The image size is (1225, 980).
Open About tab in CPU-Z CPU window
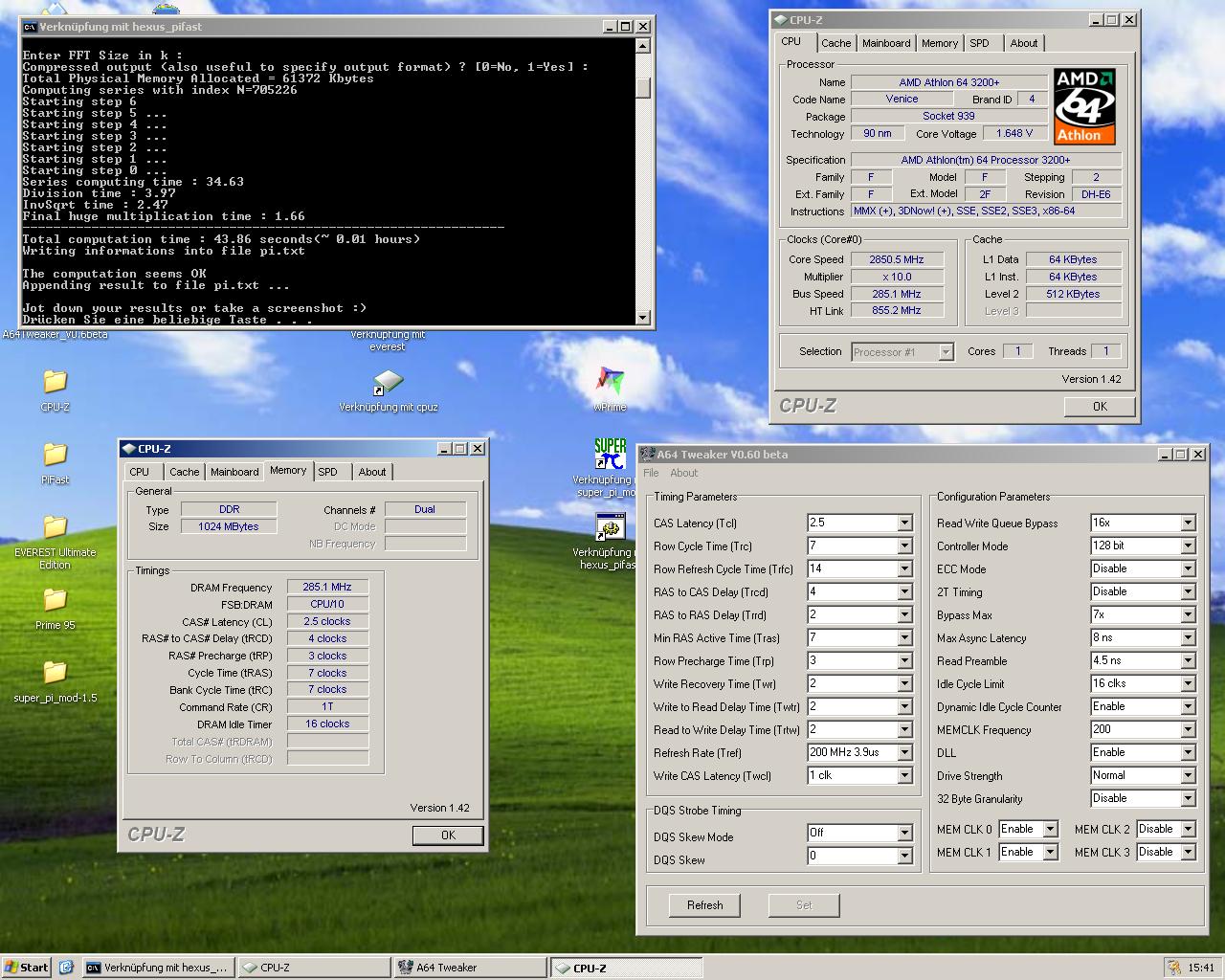point(1024,43)
